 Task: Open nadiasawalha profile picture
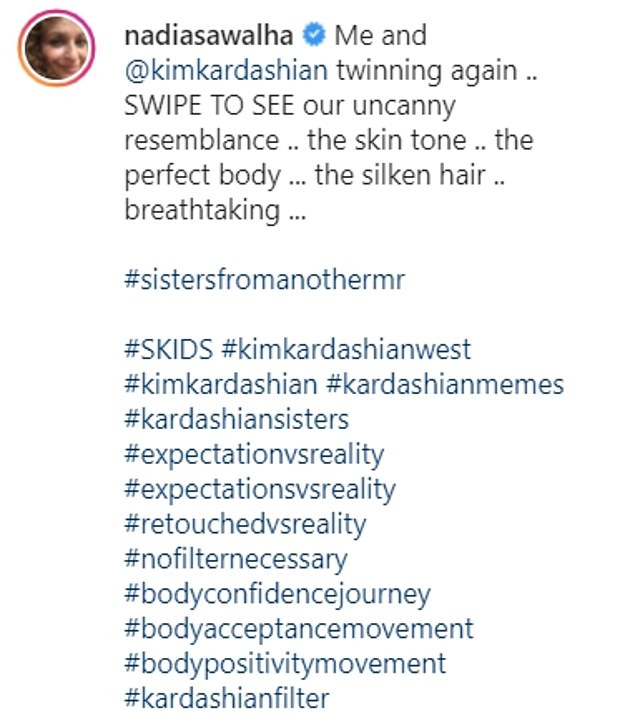tap(56, 48)
